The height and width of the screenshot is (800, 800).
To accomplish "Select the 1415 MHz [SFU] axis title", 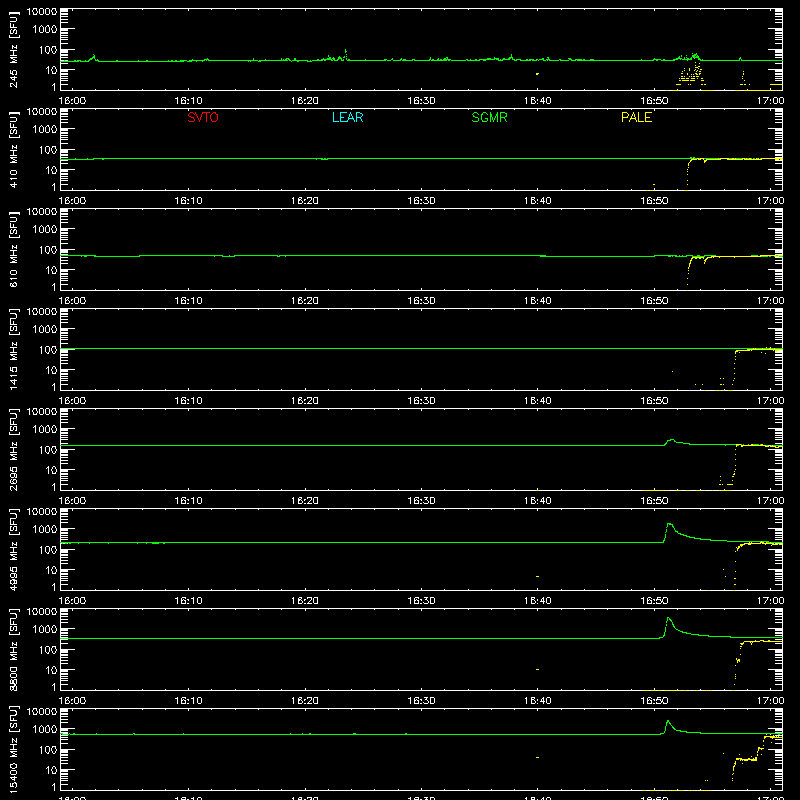I will 13,349.
